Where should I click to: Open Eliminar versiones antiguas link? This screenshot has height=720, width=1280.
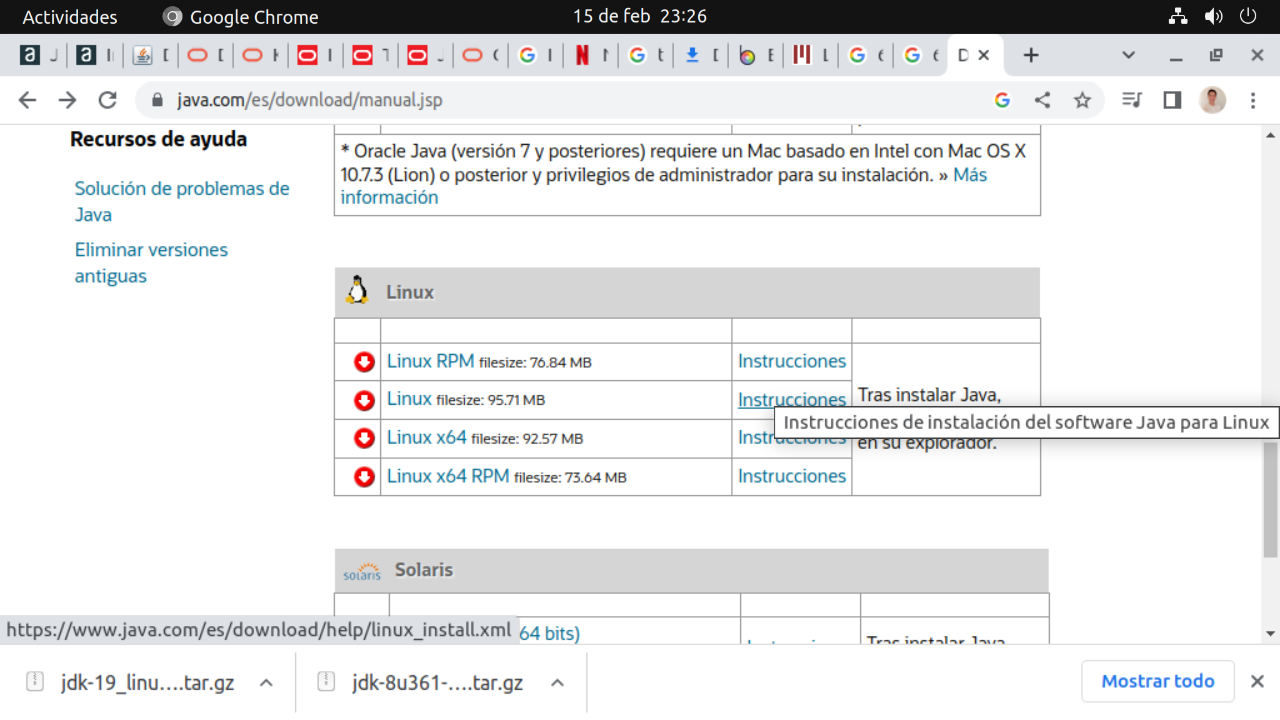(151, 262)
